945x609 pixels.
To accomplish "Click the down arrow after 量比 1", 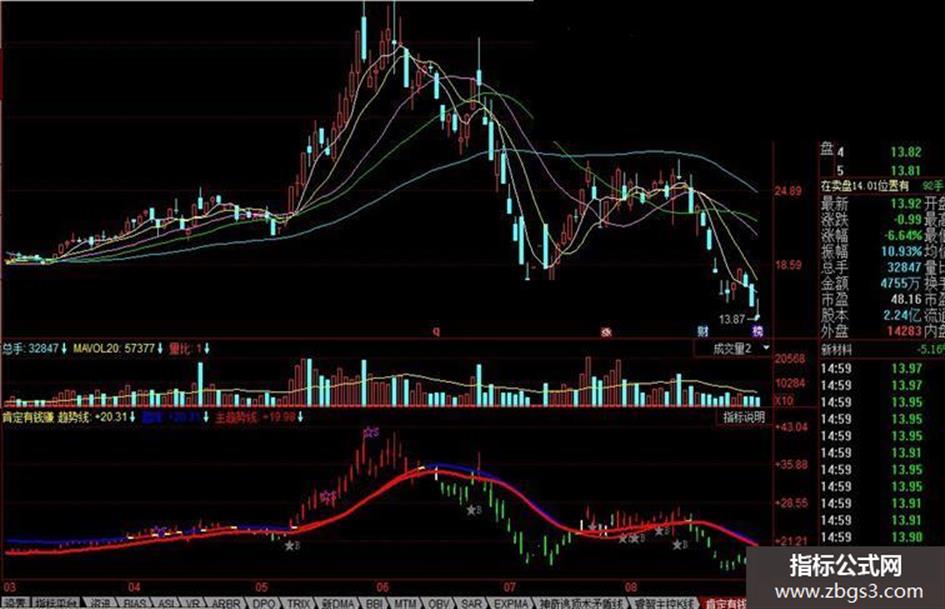I will click(206, 349).
